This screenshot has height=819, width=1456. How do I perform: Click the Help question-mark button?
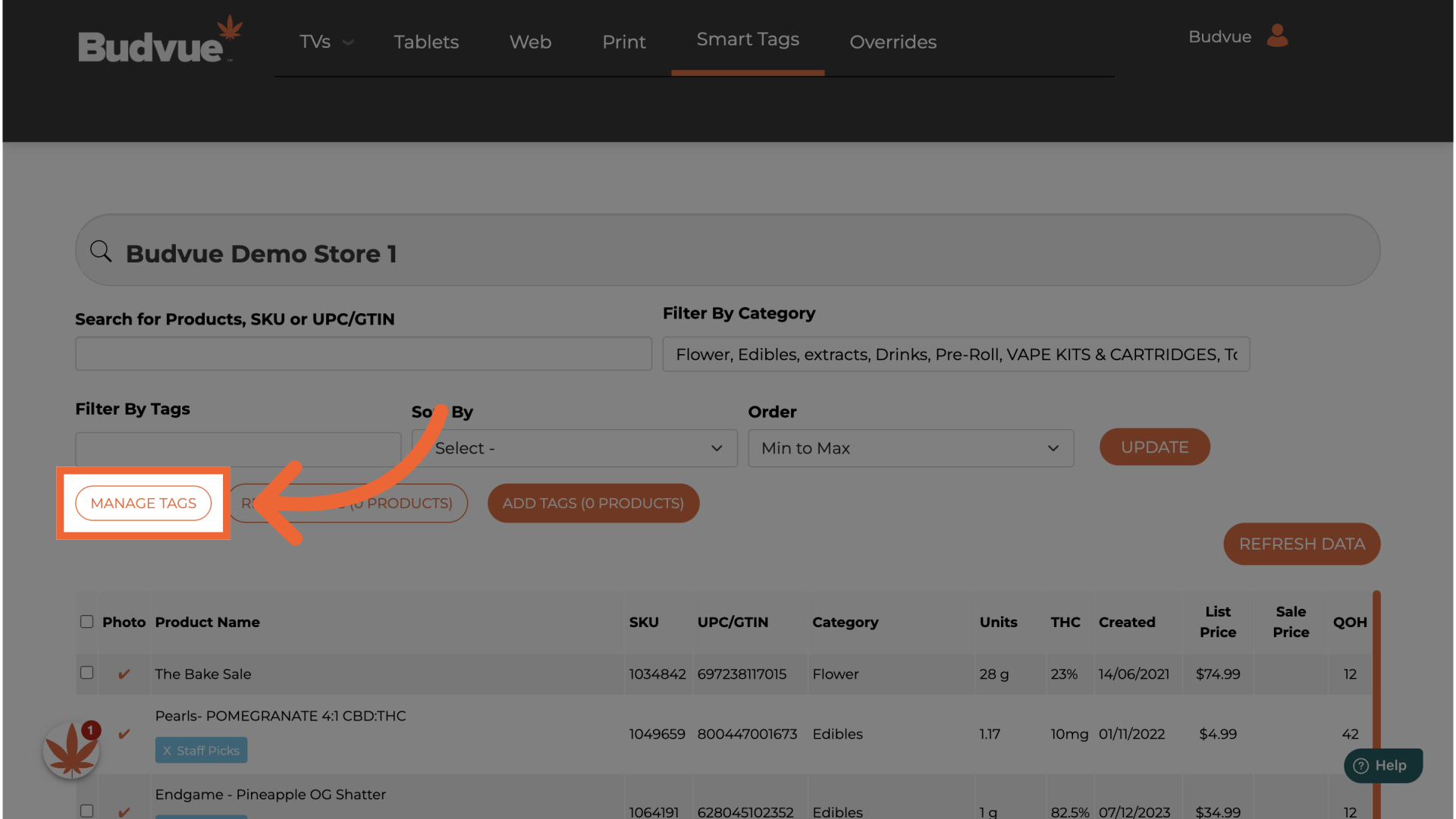(1382, 765)
